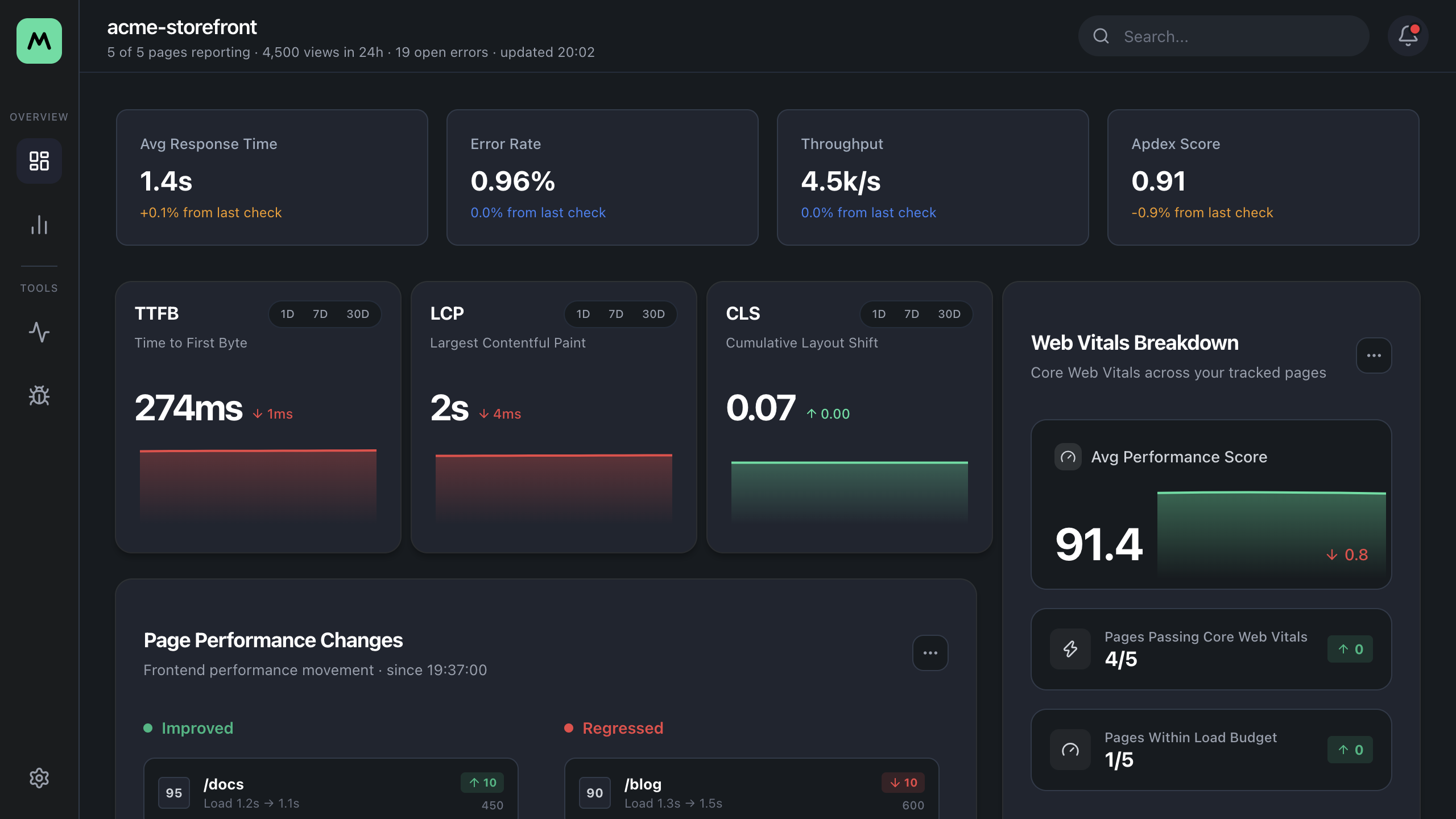Open the /blog regressed page row
Viewport: 1456px width, 819px height.
pos(752,789)
